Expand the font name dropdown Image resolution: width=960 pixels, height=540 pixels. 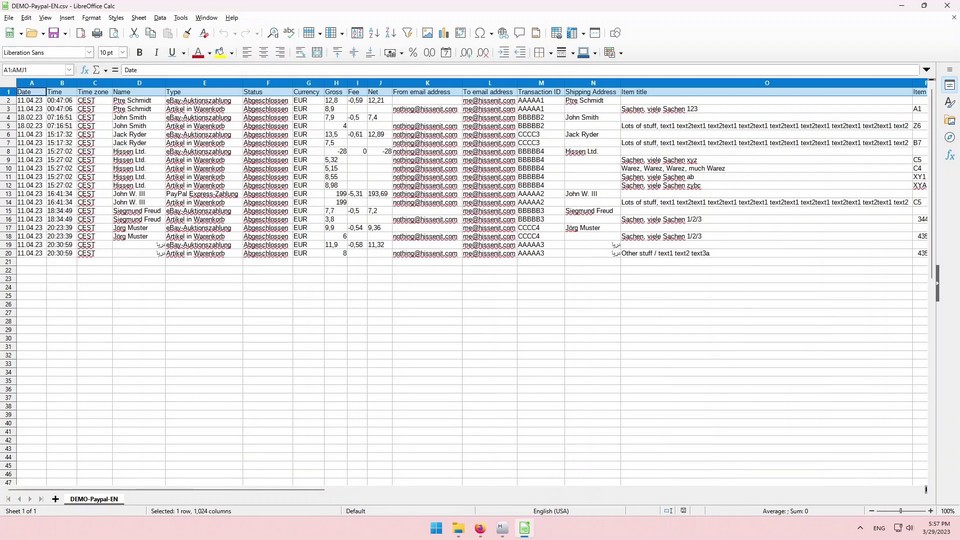[89, 53]
